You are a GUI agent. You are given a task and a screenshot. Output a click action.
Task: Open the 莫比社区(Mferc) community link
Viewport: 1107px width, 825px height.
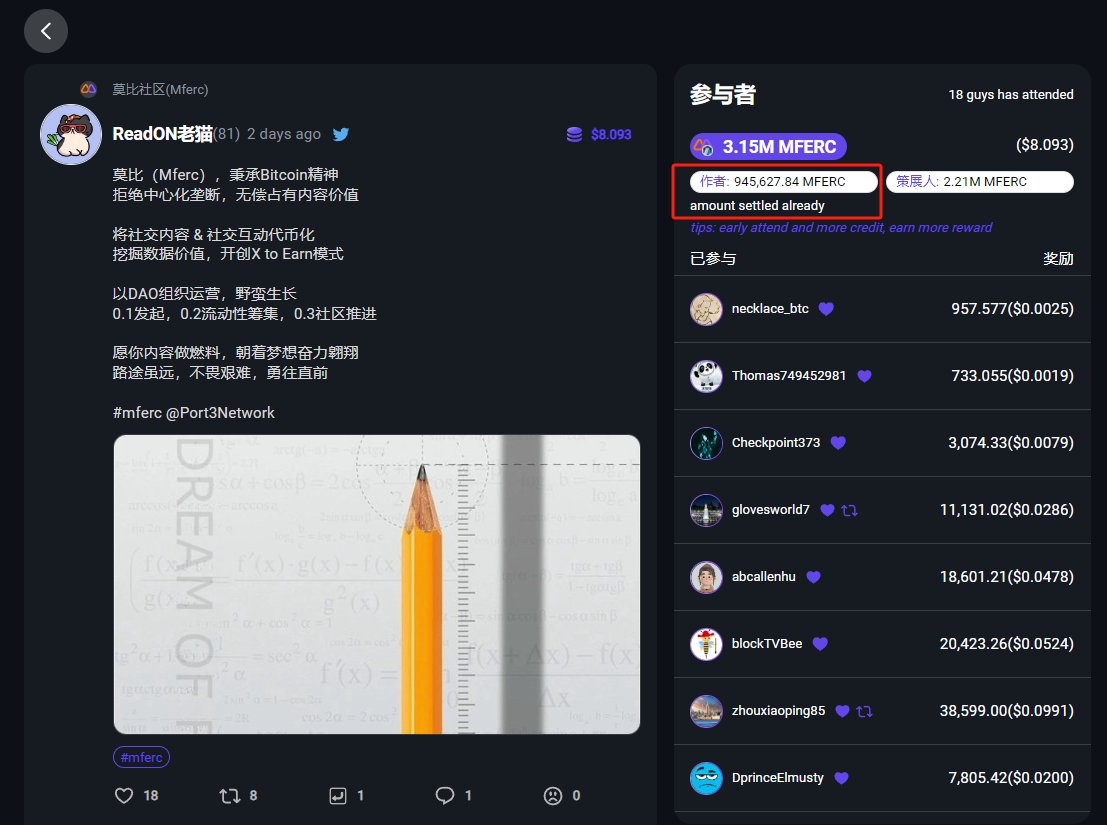(160, 90)
